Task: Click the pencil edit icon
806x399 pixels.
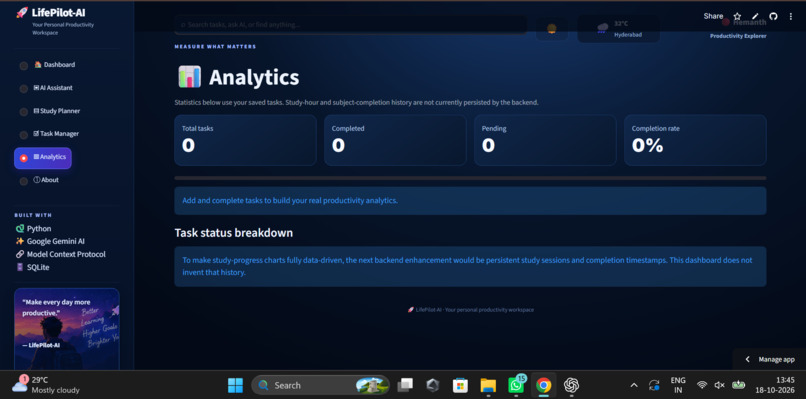Action: (x=755, y=16)
